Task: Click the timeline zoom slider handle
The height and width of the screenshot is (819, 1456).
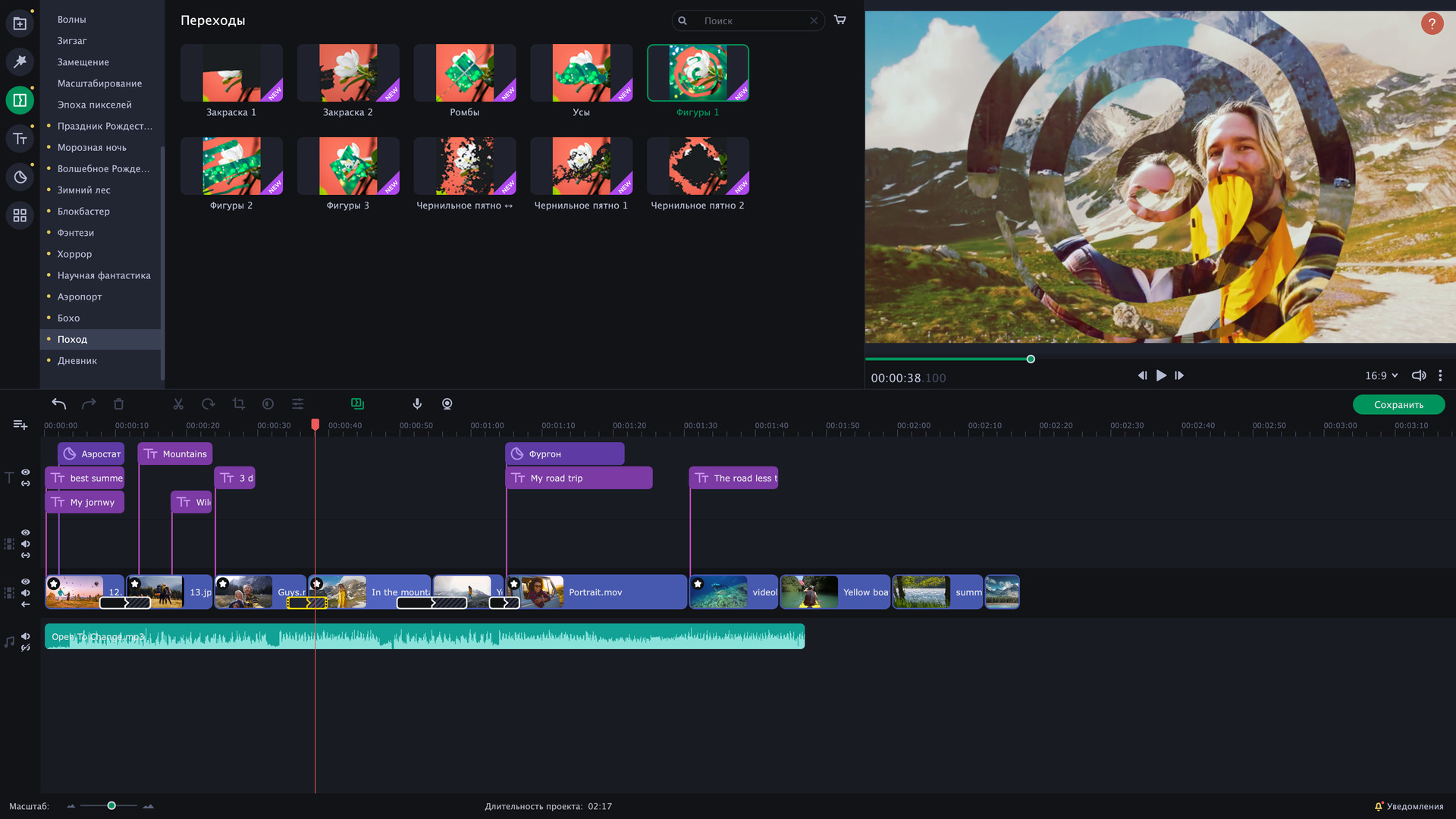Action: pyautogui.click(x=111, y=806)
